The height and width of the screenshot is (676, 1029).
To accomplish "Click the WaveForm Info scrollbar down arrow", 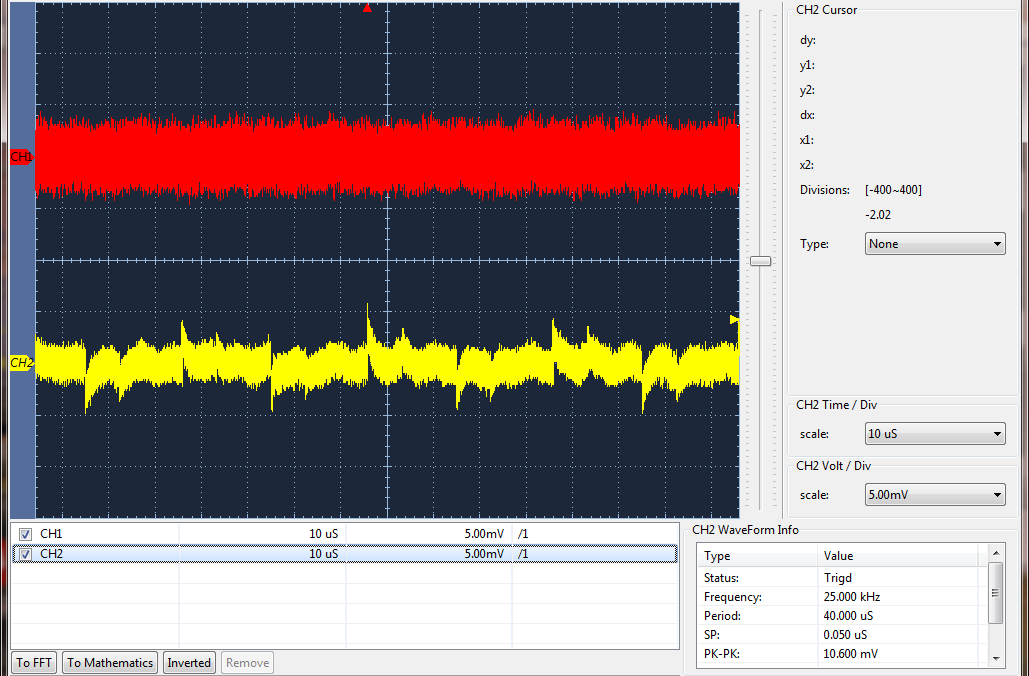I will 996,659.
